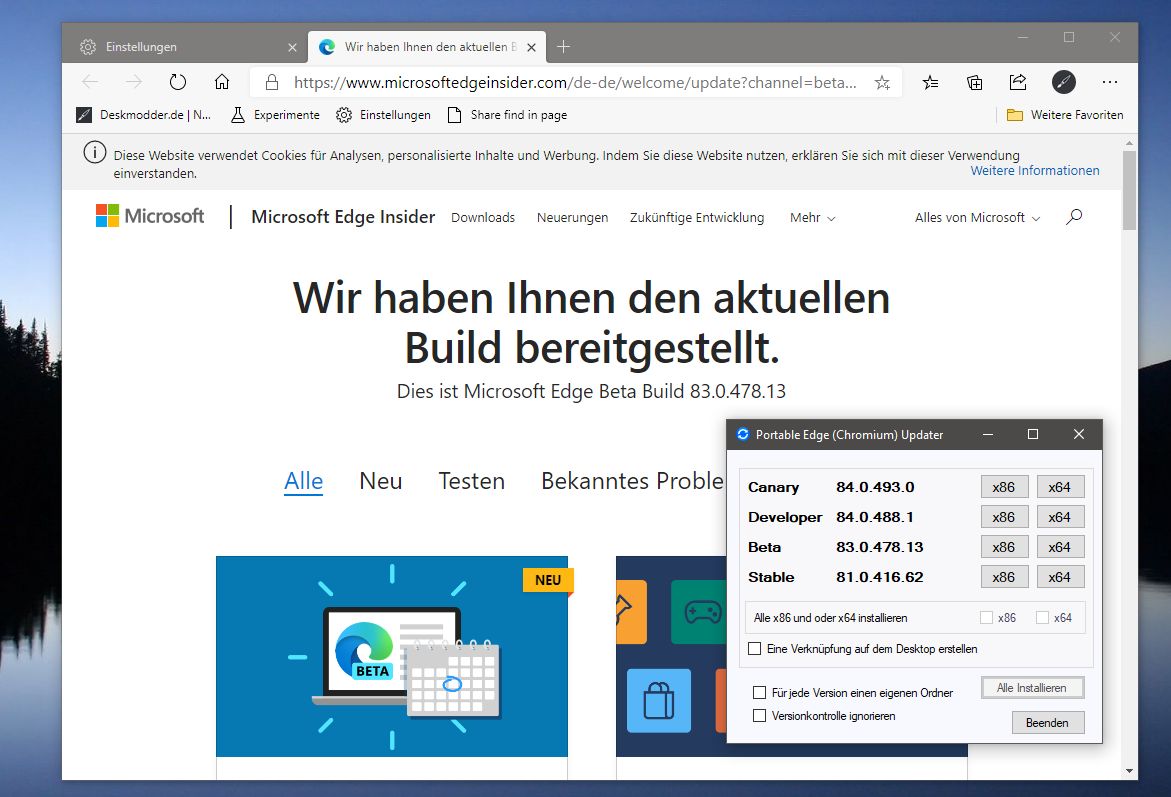Open the user profile avatar
Viewport: 1171px width, 797px height.
coord(1063,82)
